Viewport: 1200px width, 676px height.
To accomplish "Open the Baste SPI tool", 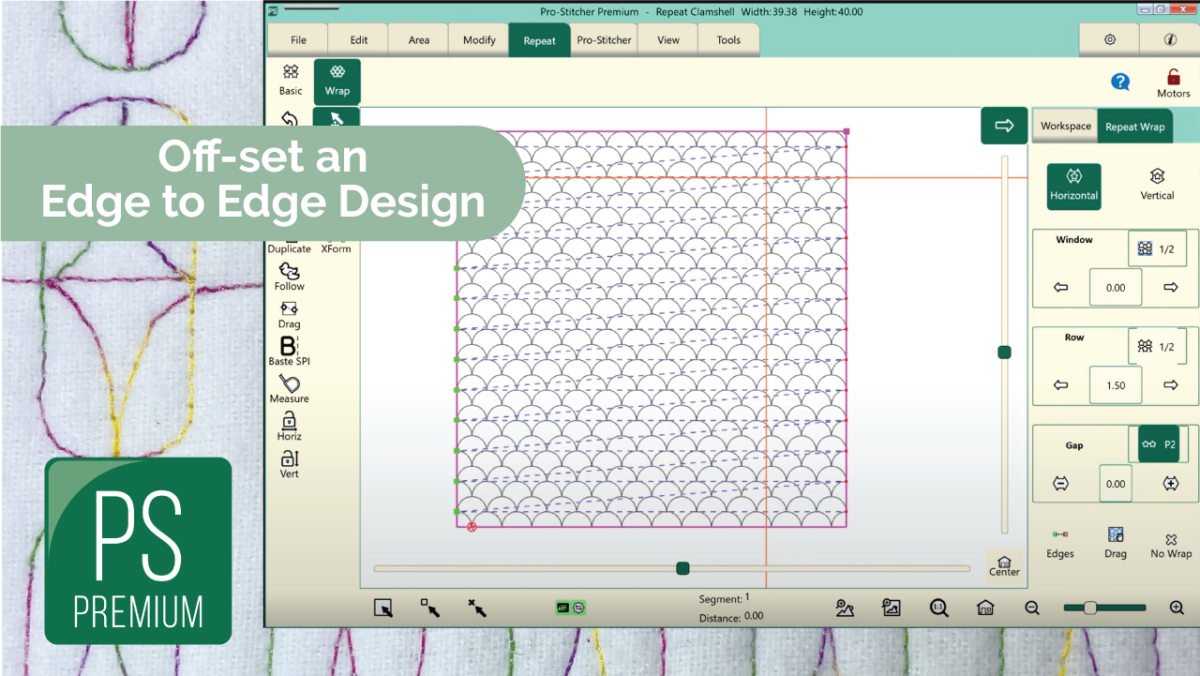I will tap(288, 353).
